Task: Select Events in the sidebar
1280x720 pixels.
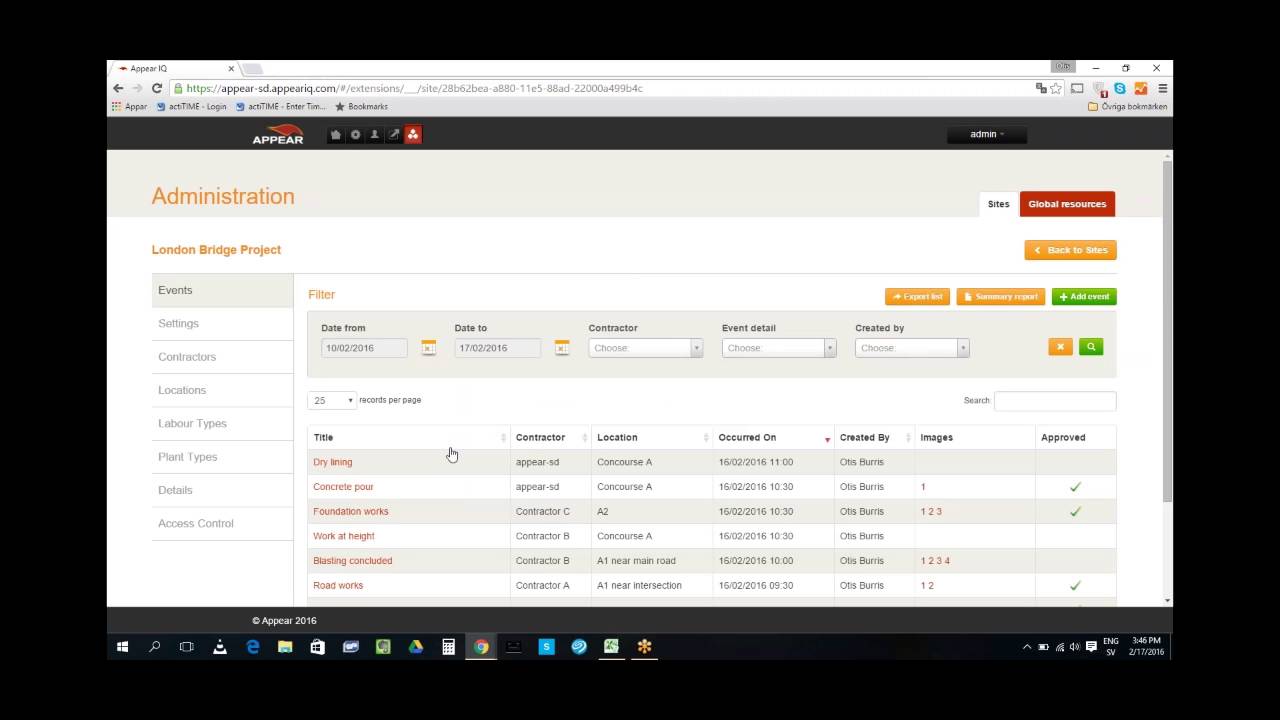Action: pos(223,290)
